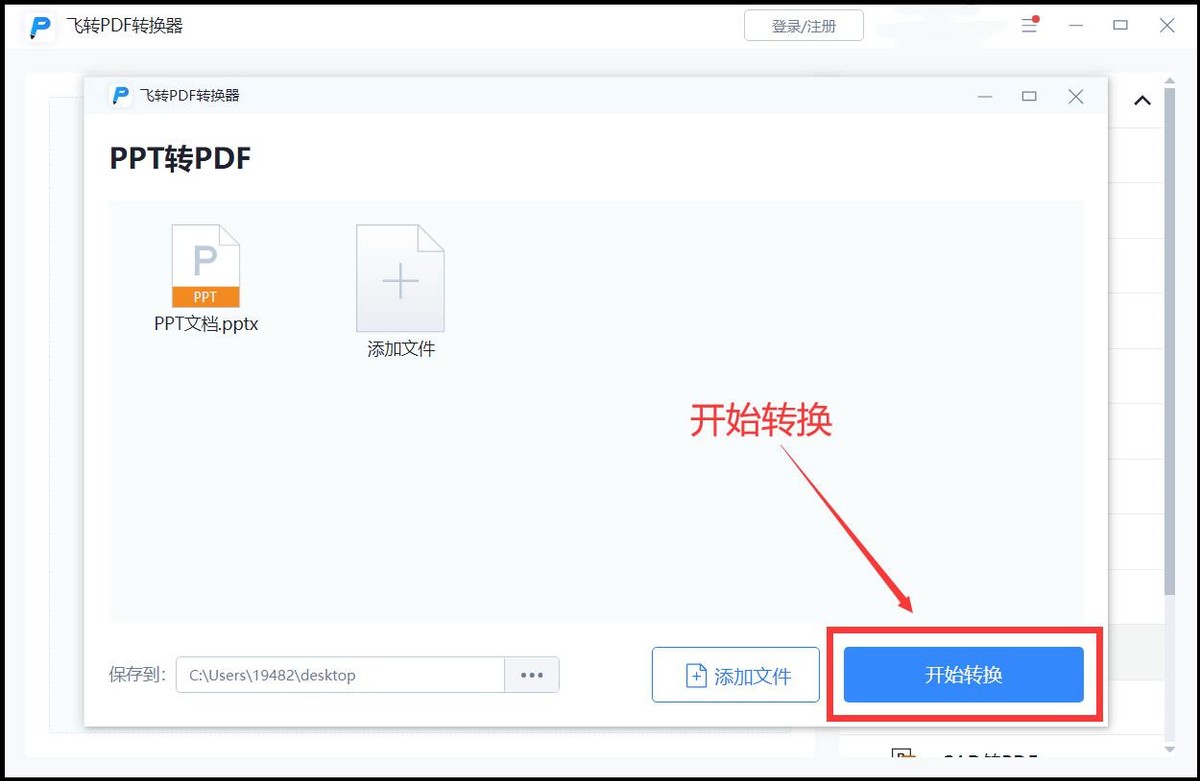Image resolution: width=1200 pixels, height=781 pixels.
Task: Click the app logo in the main title bar
Action: point(38,27)
